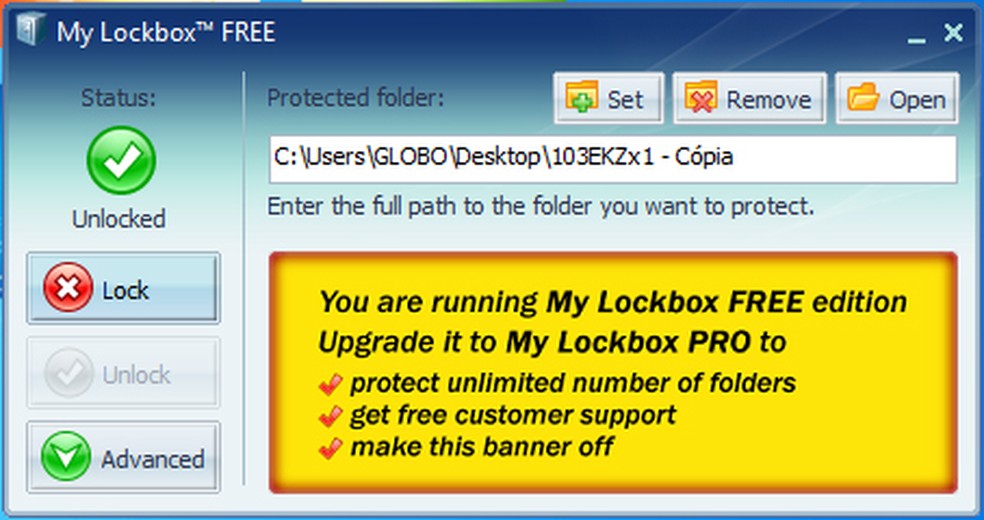
Task: Click the open folder icon on Open button
Action: point(863,97)
